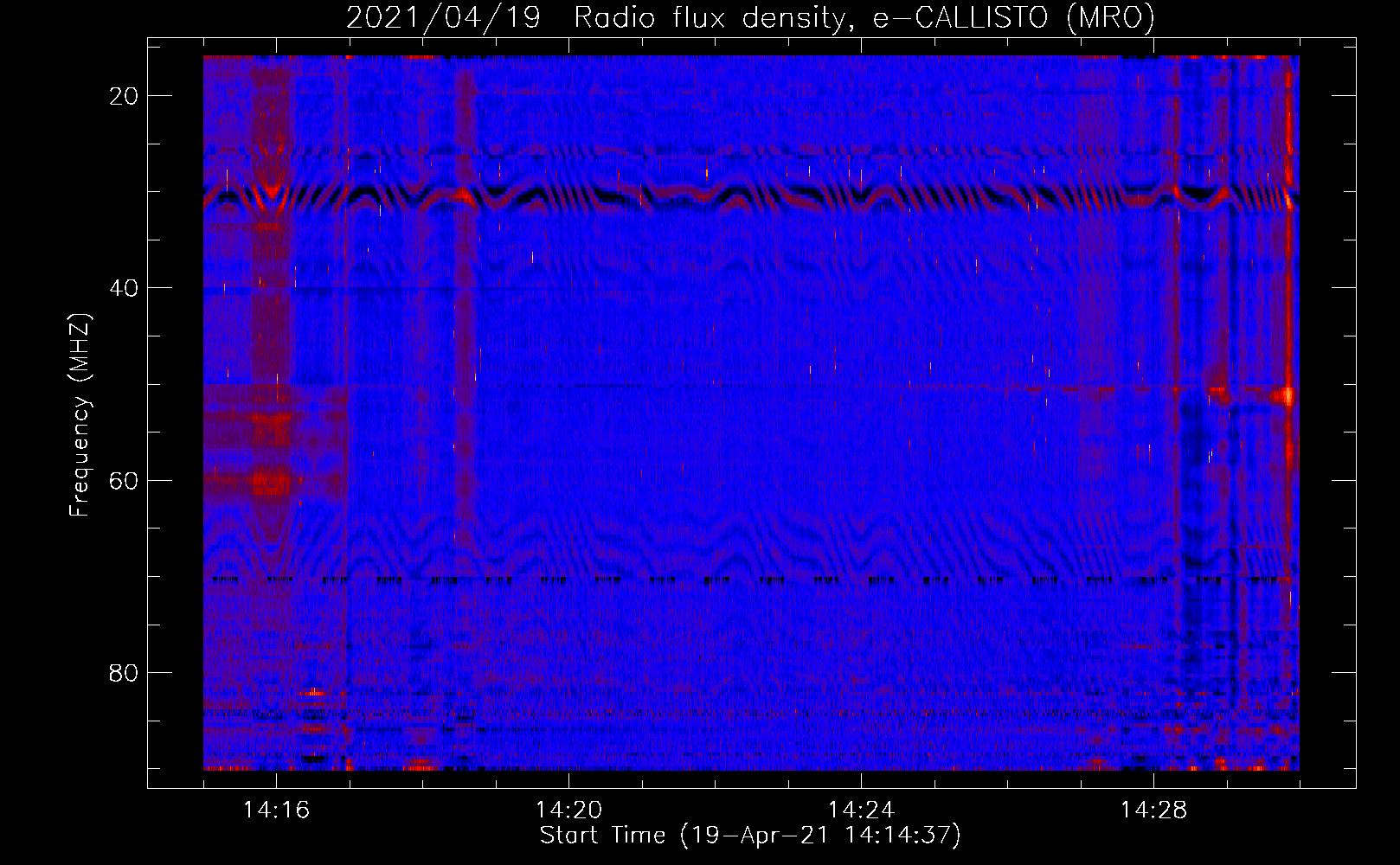Click the plot title 'Radio flux density, e-CALLISTO (MRO)'
The height and width of the screenshot is (865, 1400).
864,18
